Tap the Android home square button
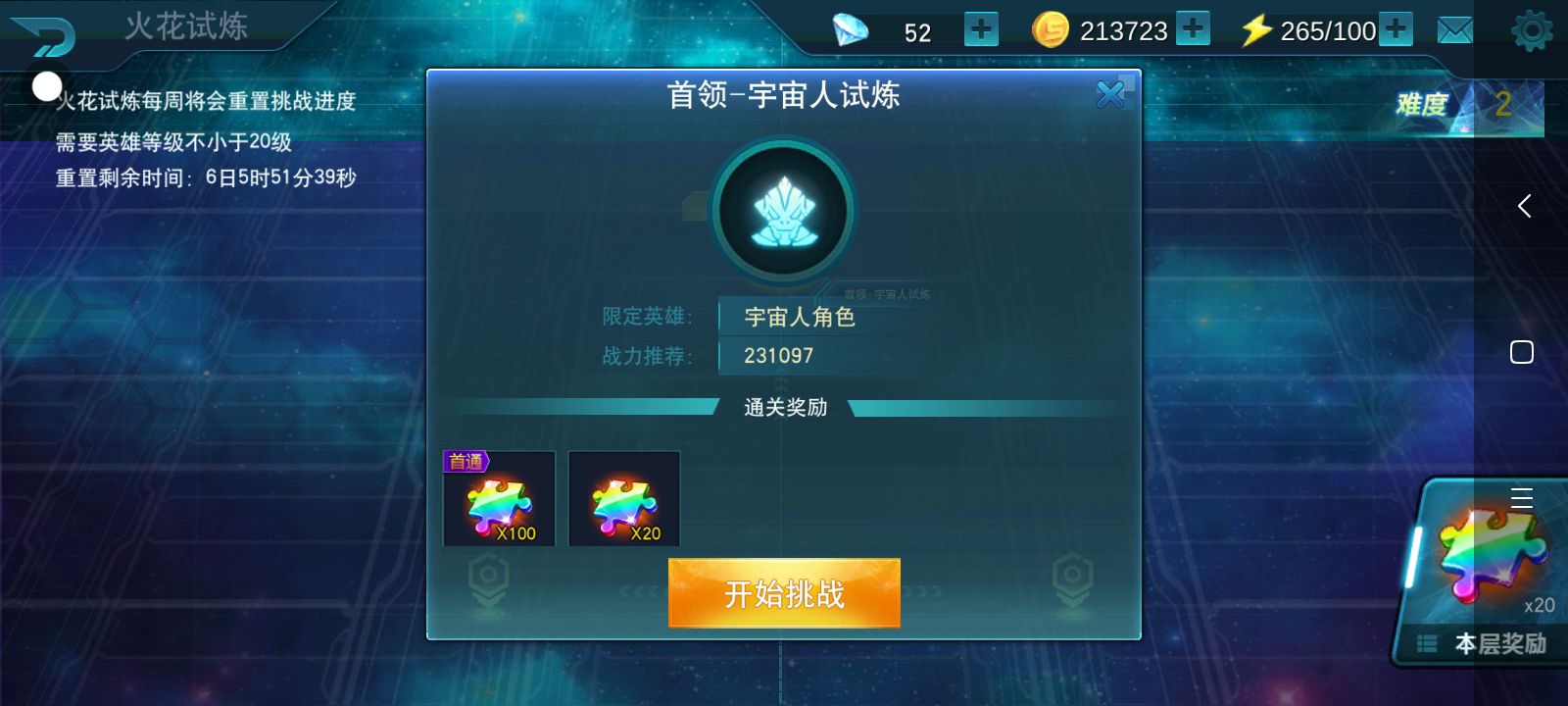This screenshot has width=1568, height=706. [x=1522, y=352]
